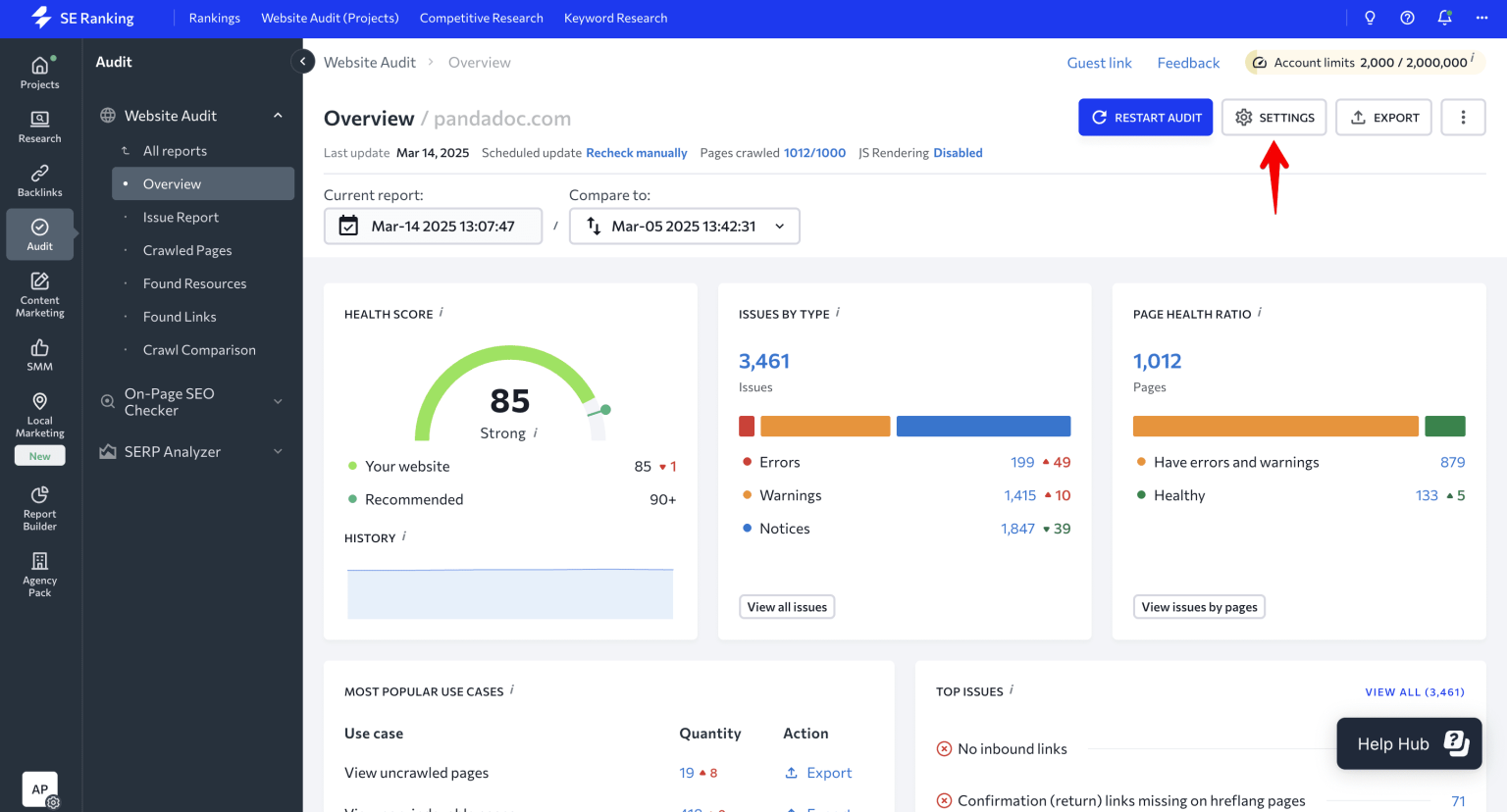1507x812 pixels.
Task: Open the SMM thumbs-up icon
Action: coord(39,354)
